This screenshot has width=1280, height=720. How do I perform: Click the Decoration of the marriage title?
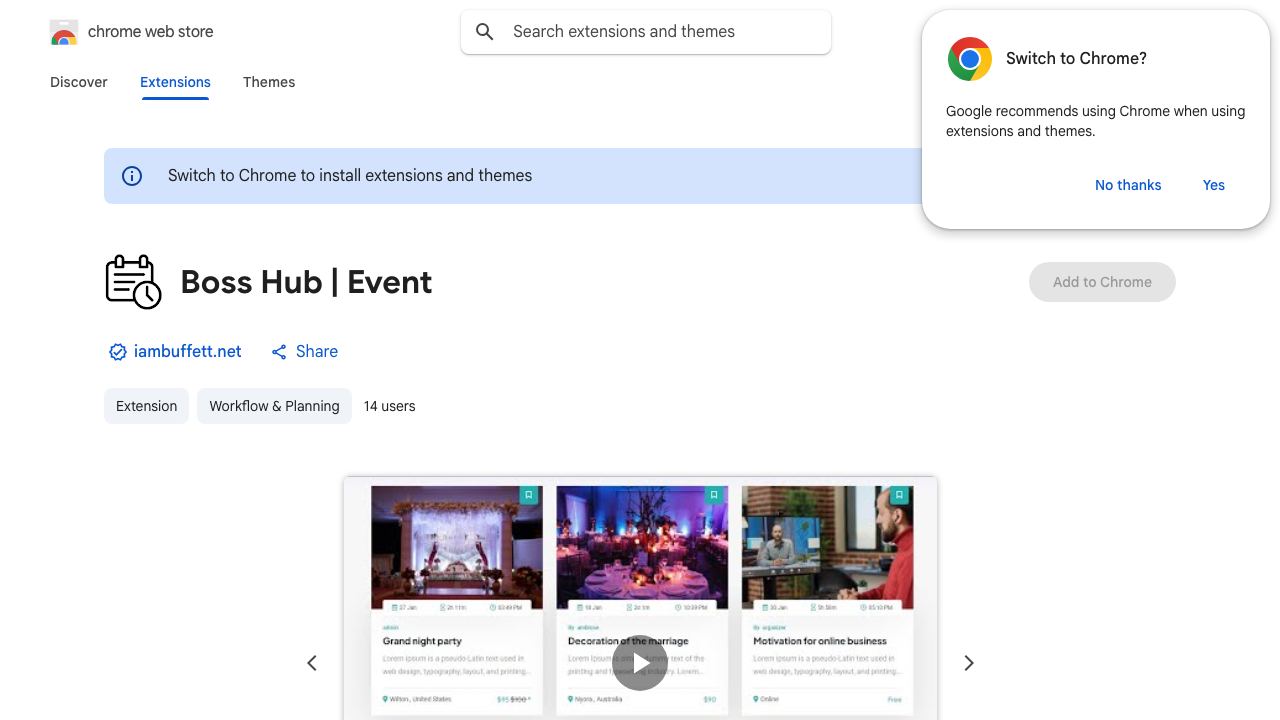tap(628, 641)
